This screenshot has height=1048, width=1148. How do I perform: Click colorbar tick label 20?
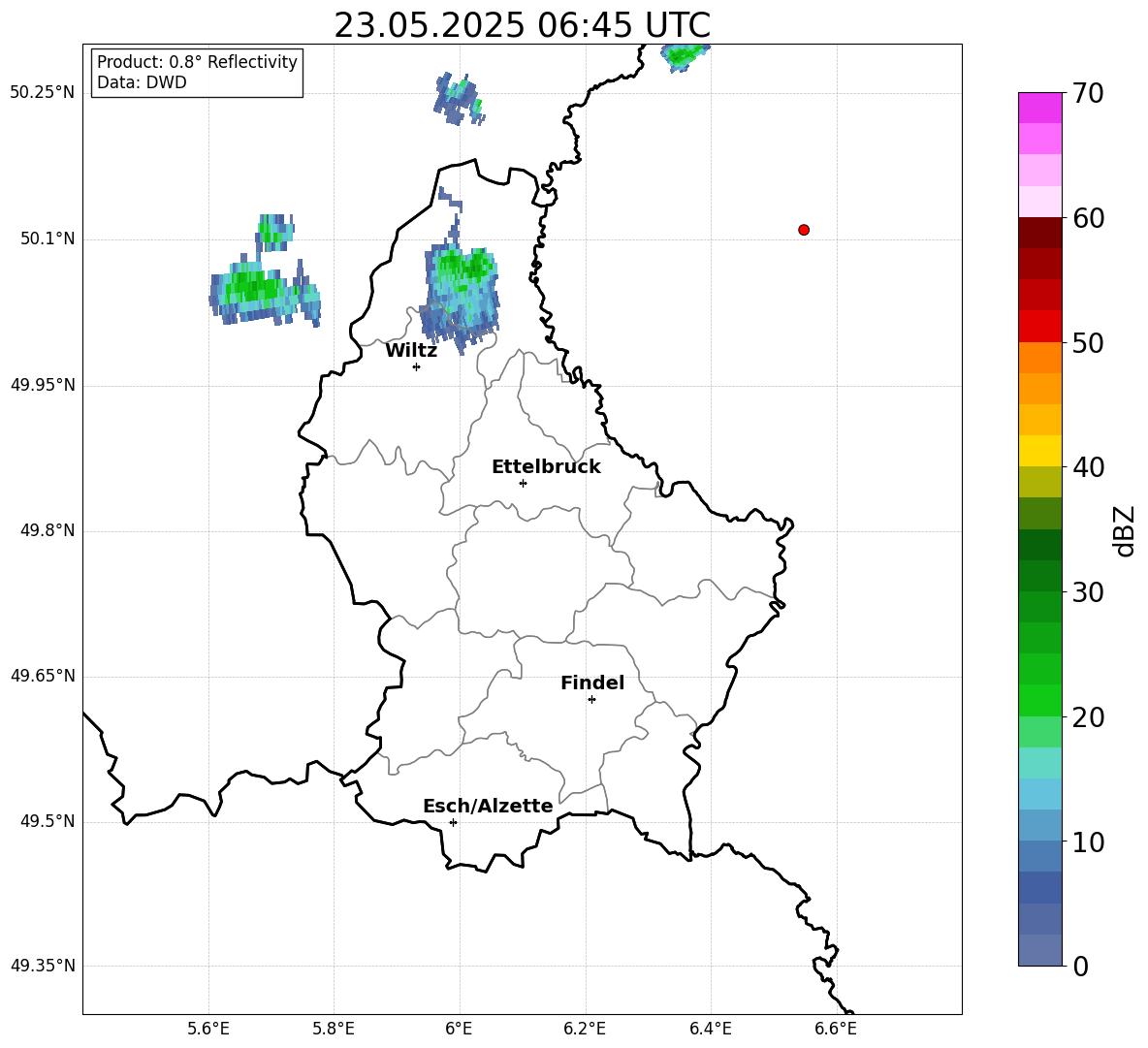tap(1088, 716)
